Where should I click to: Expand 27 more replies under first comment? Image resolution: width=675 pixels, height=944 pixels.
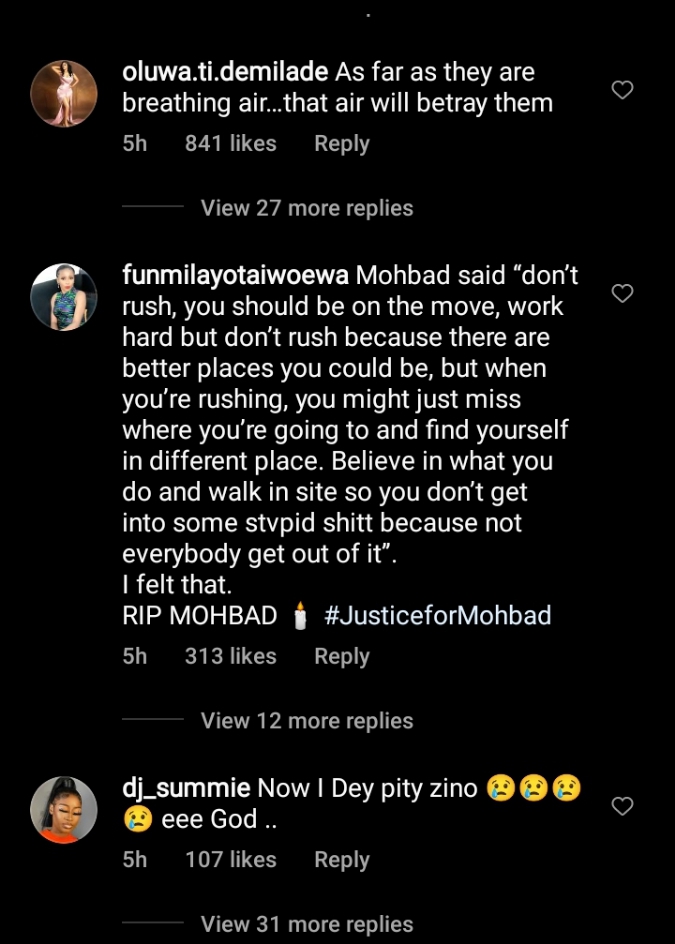point(306,208)
